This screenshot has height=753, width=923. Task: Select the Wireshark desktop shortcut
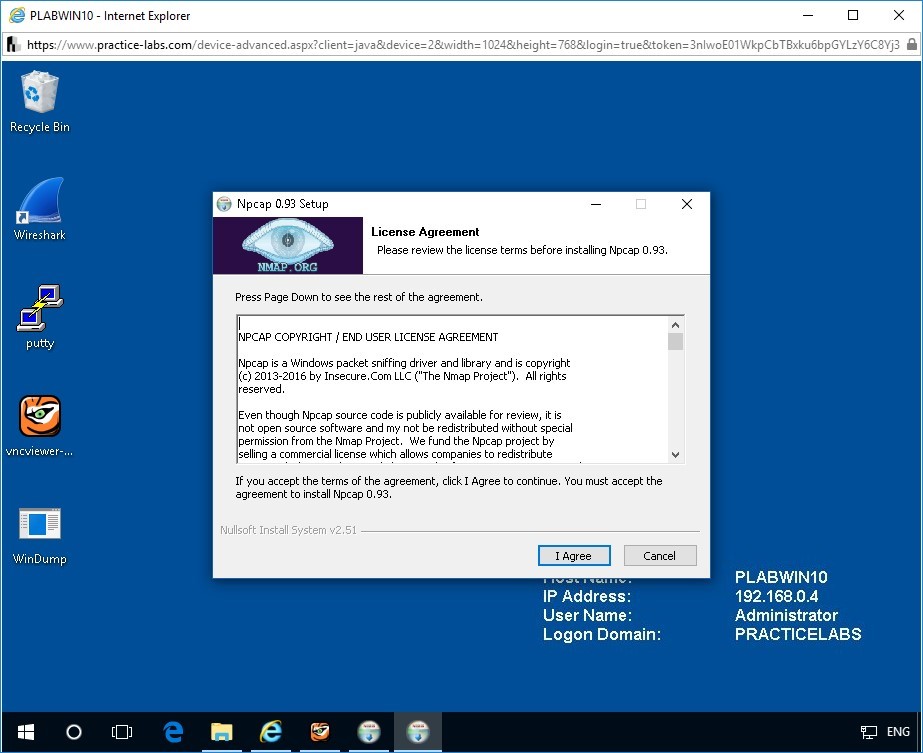tap(39, 209)
